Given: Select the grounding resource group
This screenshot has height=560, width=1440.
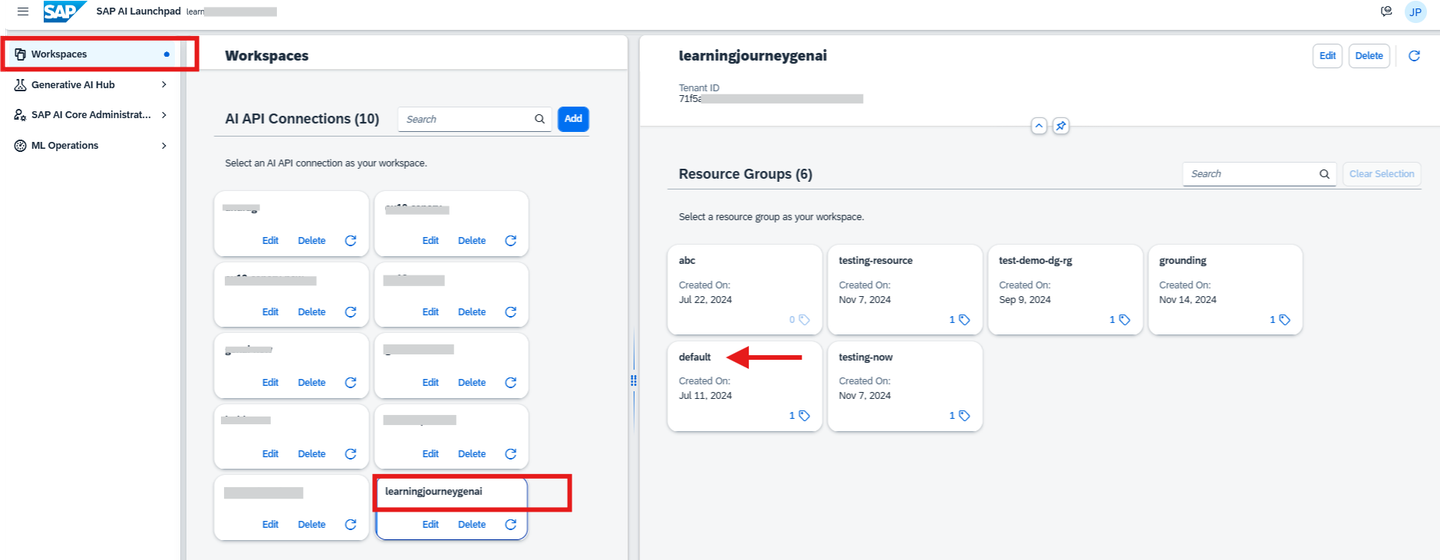Looking at the screenshot, I should point(1225,290).
